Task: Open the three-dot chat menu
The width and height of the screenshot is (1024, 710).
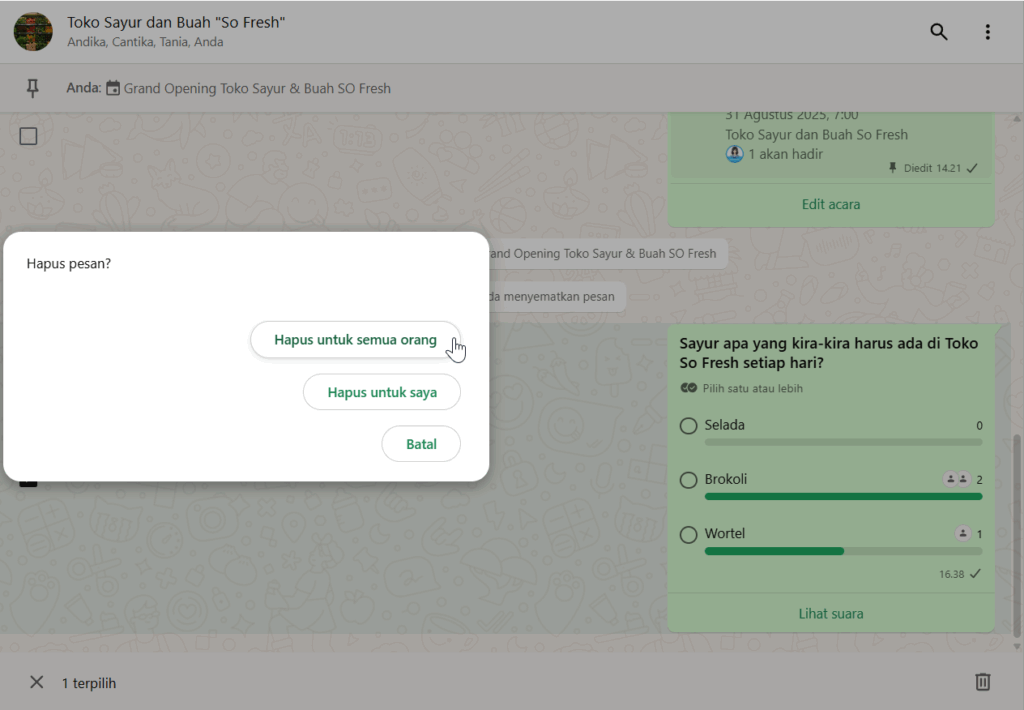Action: click(x=987, y=32)
